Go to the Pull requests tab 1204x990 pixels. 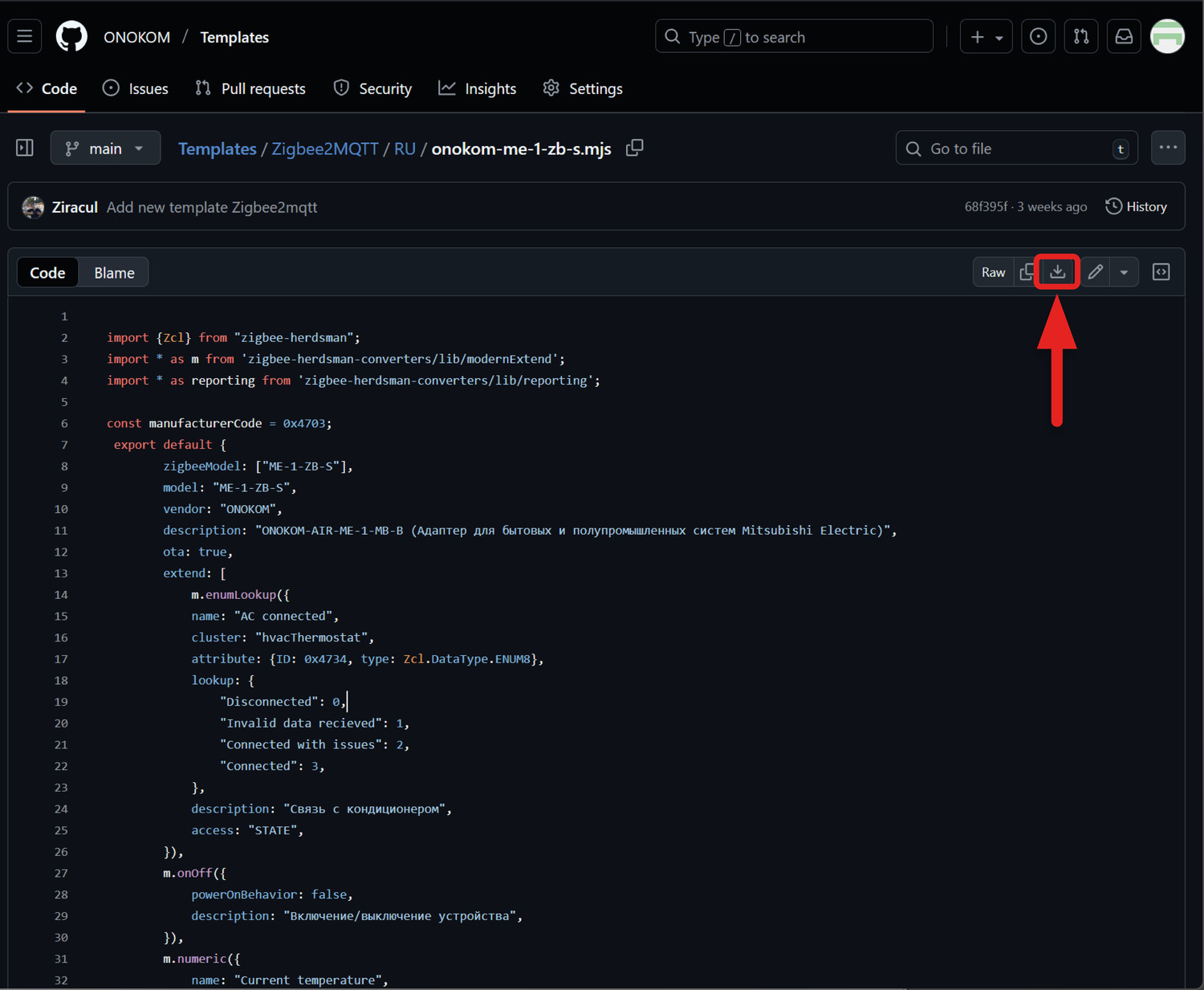pyautogui.click(x=250, y=88)
